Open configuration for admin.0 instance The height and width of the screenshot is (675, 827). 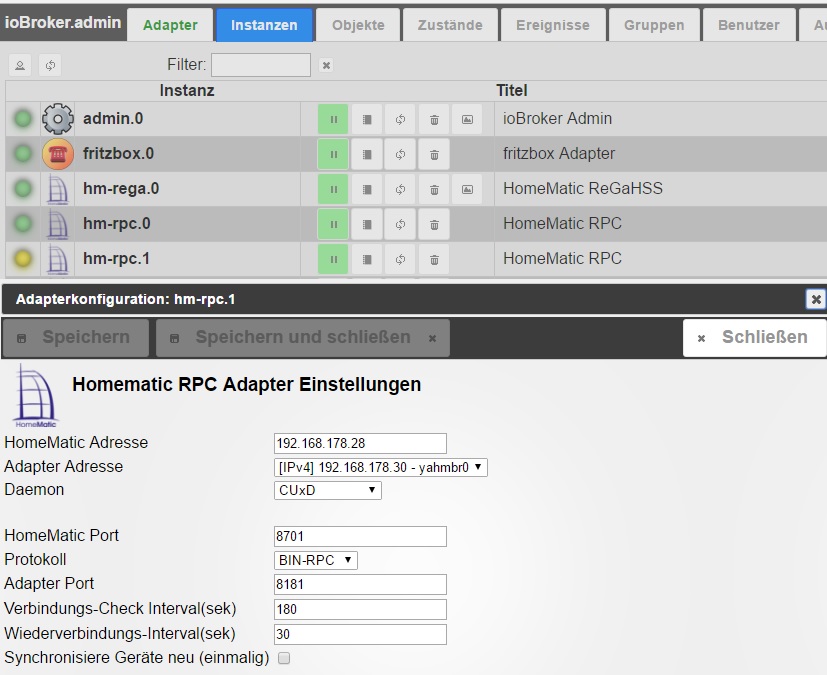367,119
